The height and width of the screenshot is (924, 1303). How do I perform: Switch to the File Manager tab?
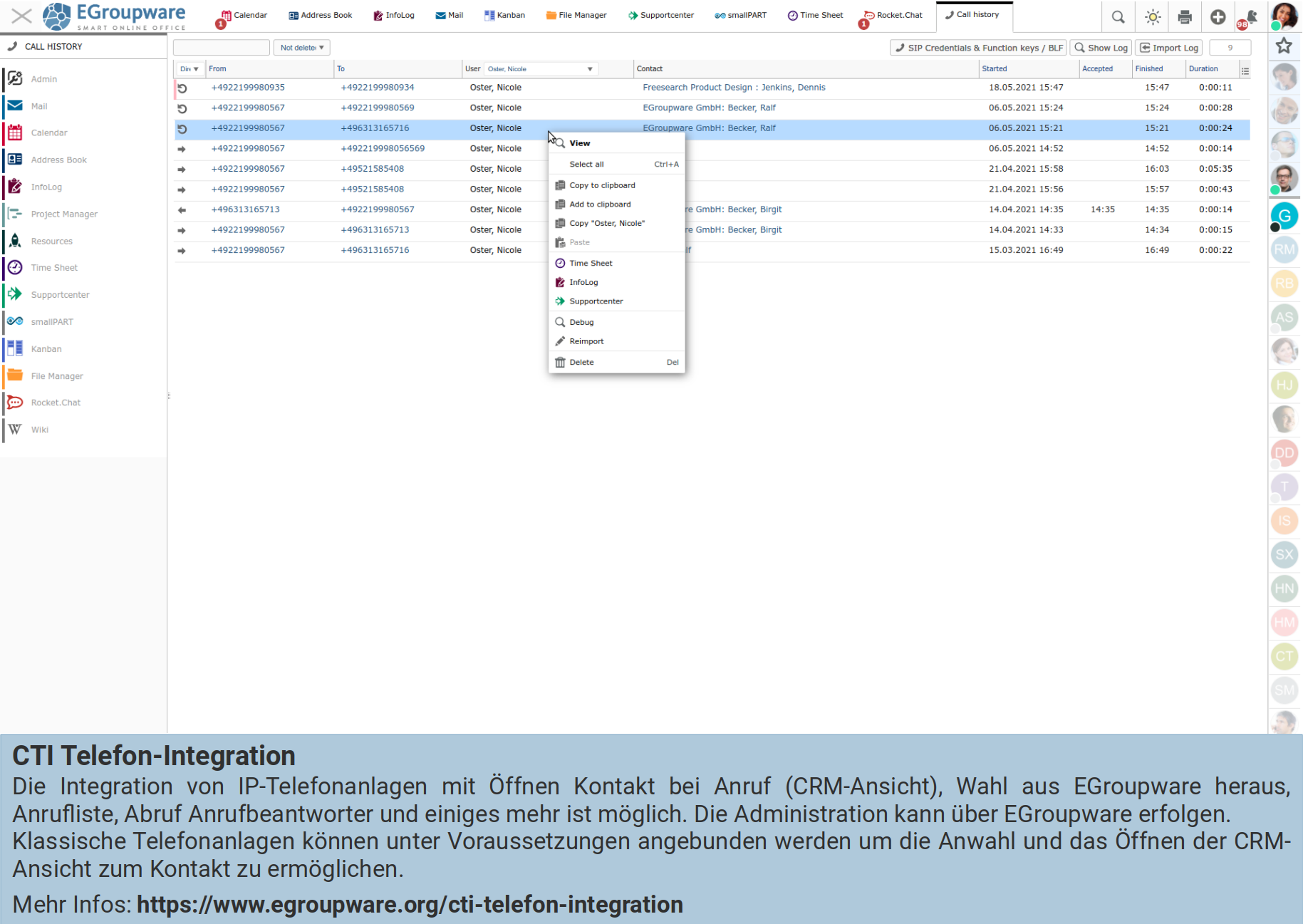click(576, 15)
